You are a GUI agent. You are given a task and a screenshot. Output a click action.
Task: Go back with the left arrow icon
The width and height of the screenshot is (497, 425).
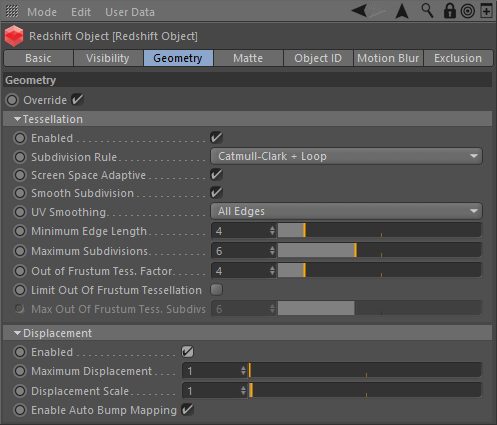coord(359,11)
